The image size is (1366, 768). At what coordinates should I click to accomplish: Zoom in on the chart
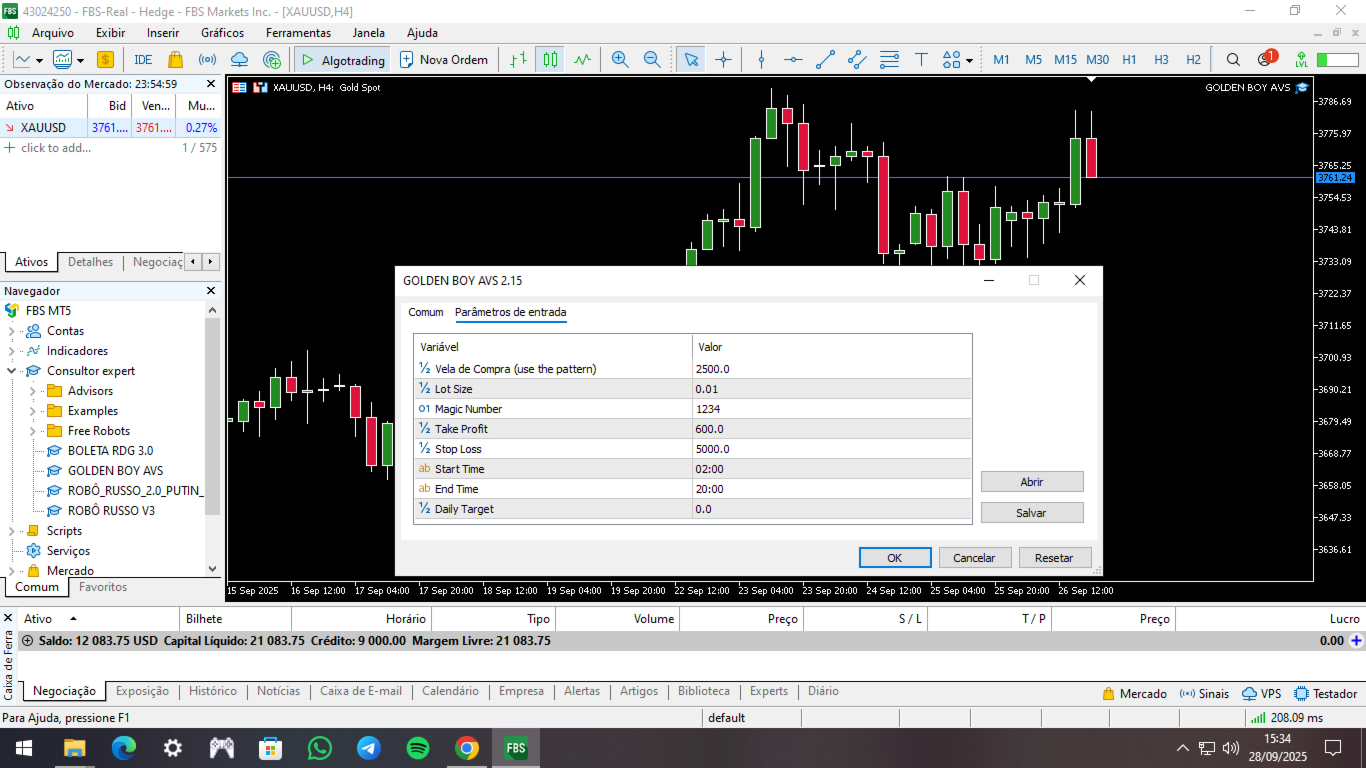pyautogui.click(x=620, y=59)
